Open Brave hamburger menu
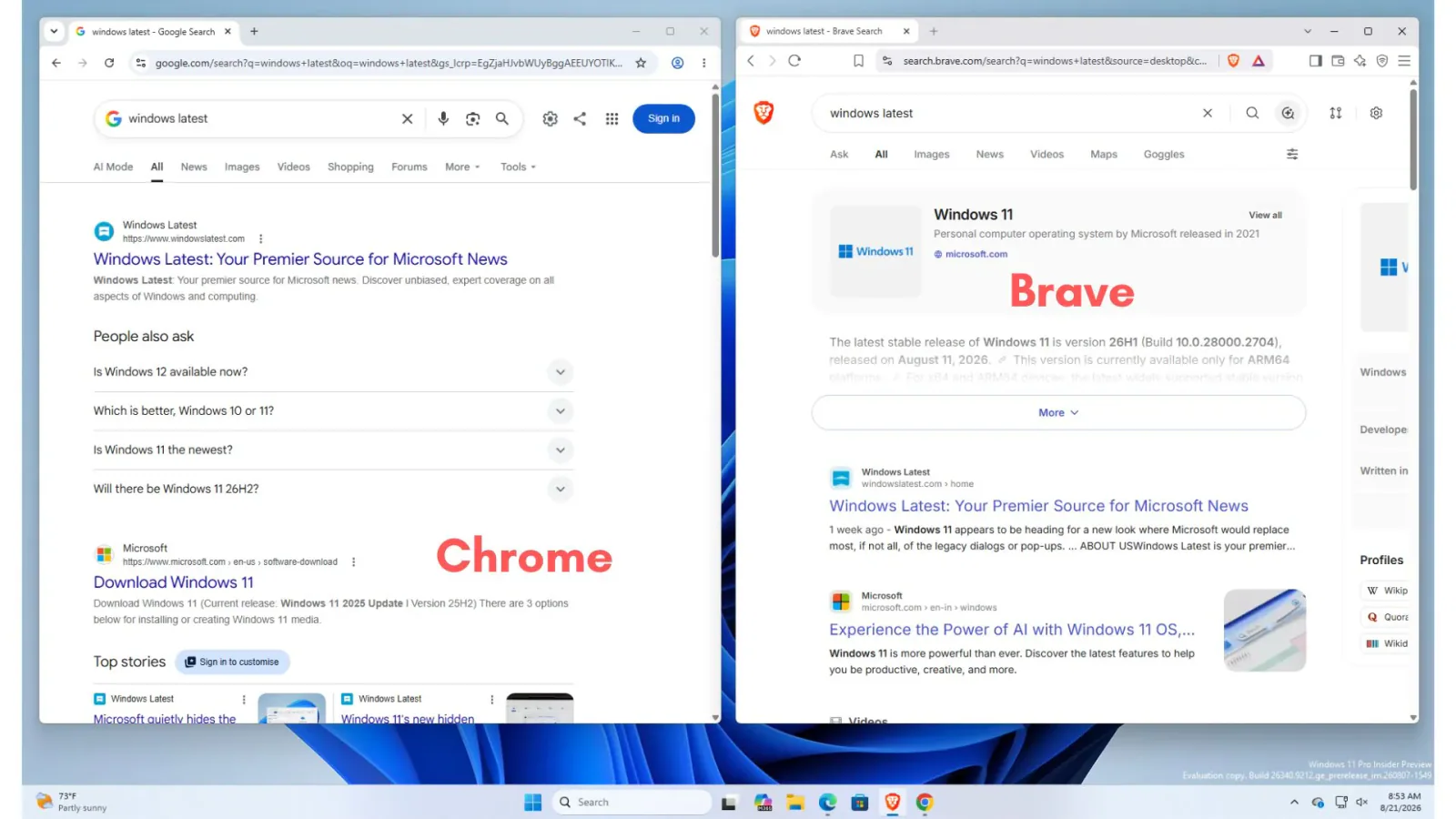 point(1404,61)
